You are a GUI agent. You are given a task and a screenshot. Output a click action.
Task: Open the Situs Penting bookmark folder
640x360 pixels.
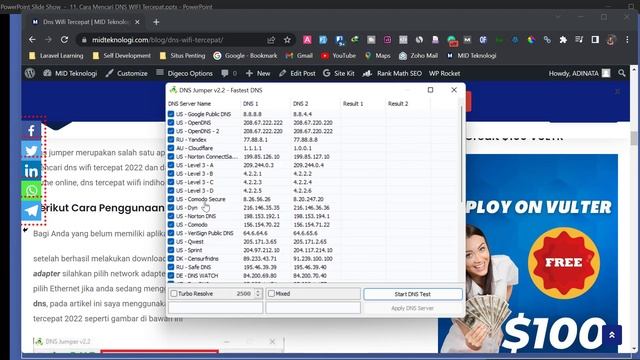pyautogui.click(x=183, y=56)
